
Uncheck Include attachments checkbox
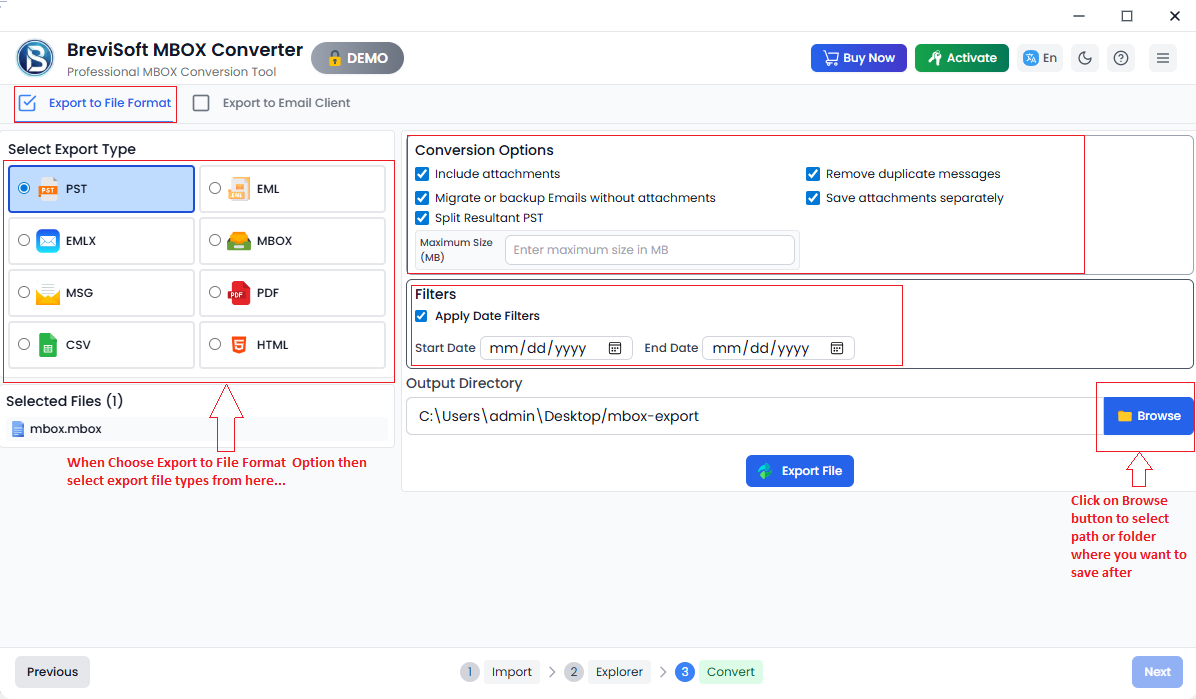pos(422,174)
